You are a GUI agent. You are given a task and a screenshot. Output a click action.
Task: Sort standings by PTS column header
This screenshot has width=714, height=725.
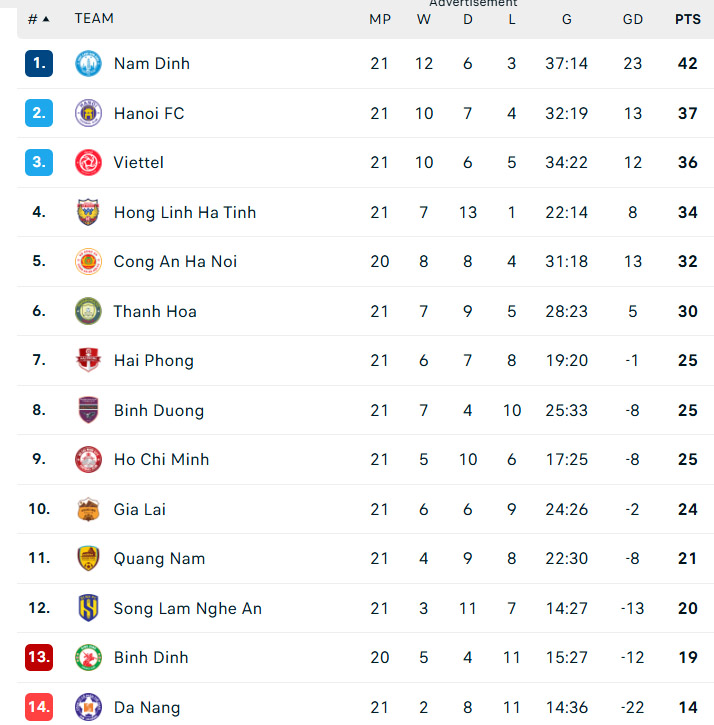click(687, 19)
